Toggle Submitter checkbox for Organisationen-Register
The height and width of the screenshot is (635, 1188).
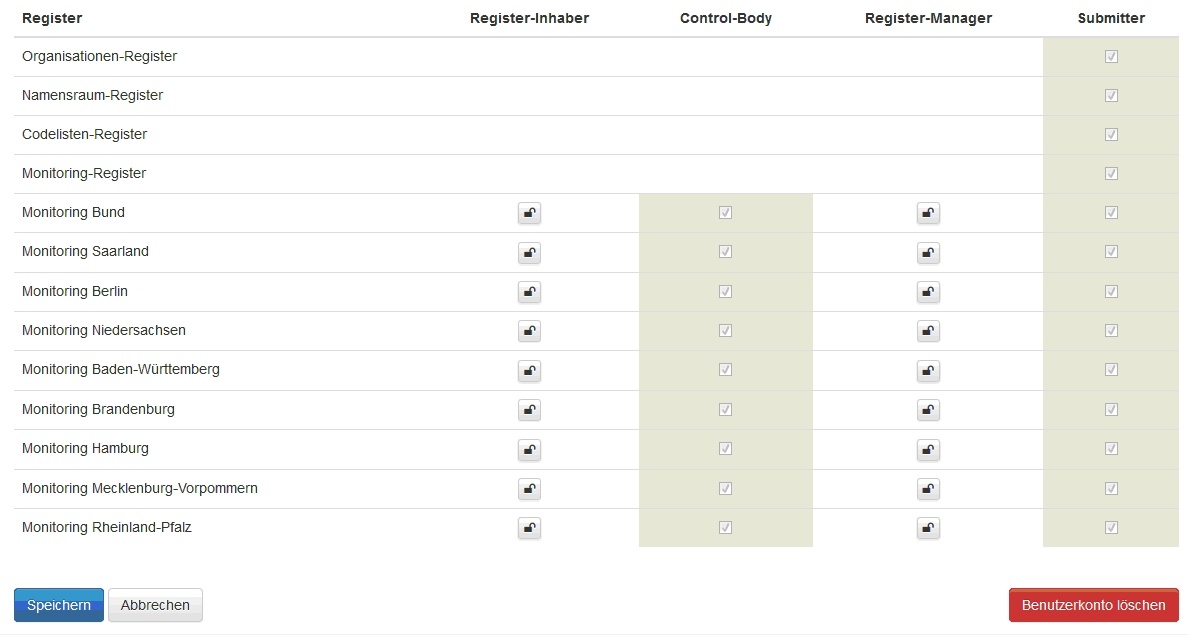pyautogui.click(x=1111, y=57)
